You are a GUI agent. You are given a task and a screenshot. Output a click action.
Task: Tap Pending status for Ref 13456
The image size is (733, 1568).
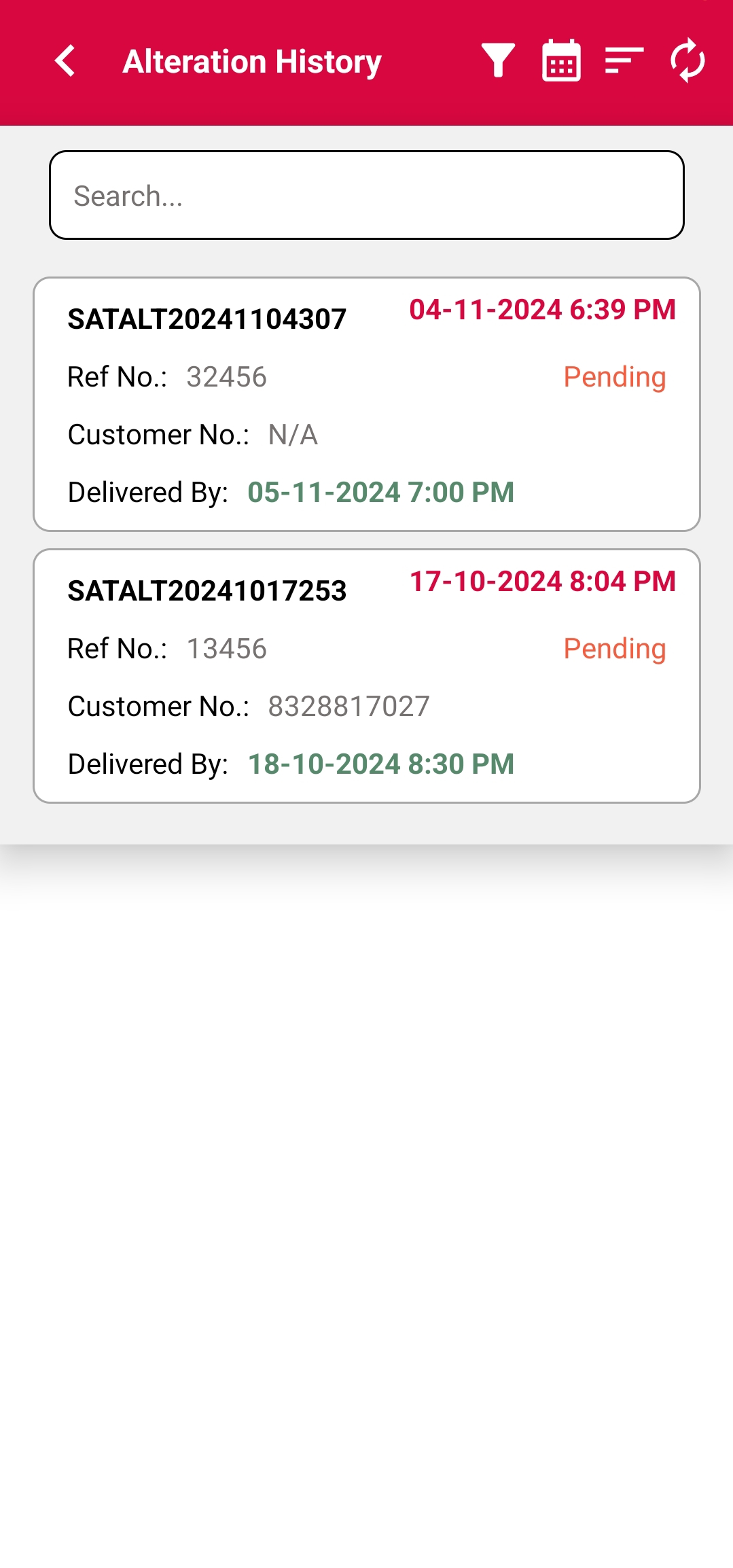point(614,649)
